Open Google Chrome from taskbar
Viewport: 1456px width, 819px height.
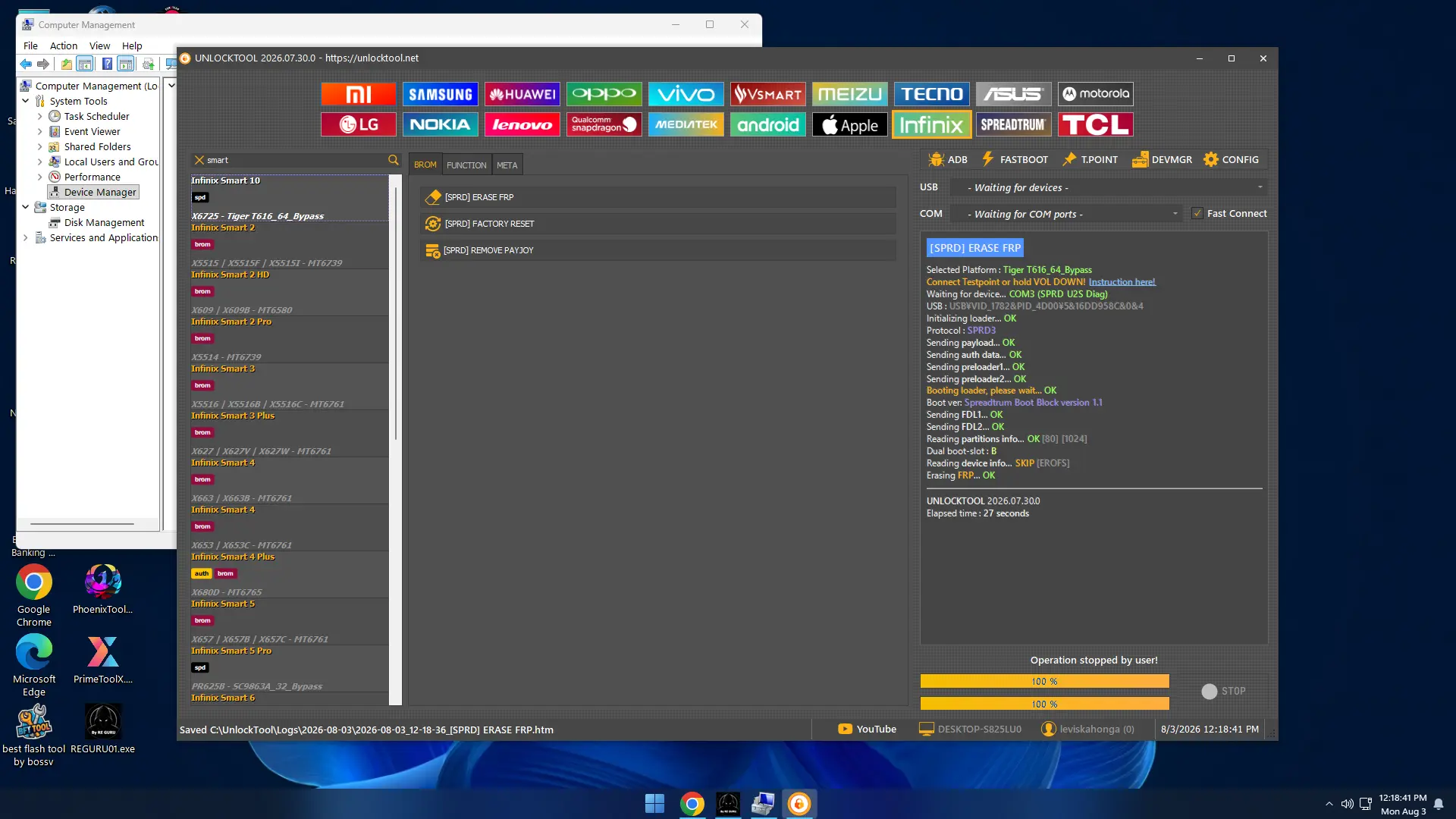coord(692,804)
